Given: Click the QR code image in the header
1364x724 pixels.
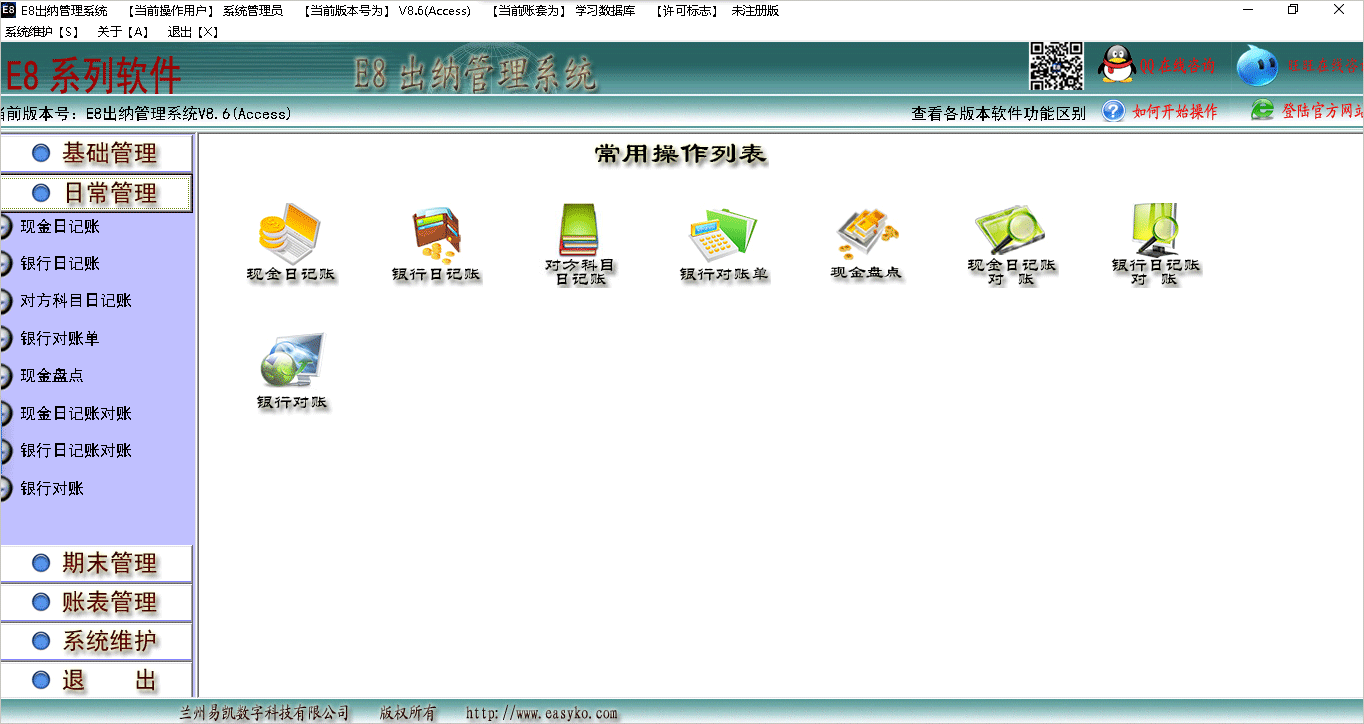Looking at the screenshot, I should click(1057, 67).
